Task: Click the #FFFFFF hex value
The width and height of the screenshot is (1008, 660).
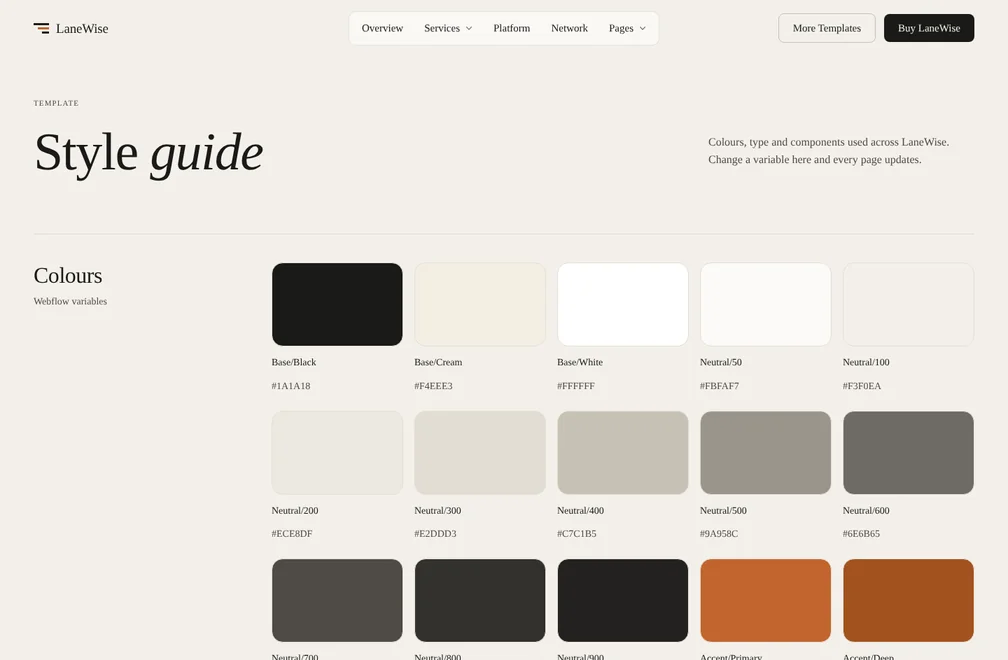Action: tap(576, 386)
